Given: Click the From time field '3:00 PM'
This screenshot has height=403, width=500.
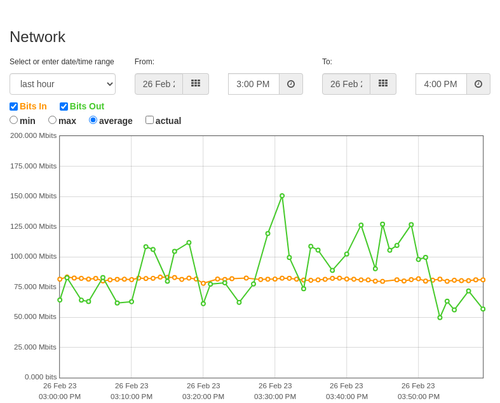Looking at the screenshot, I should (x=253, y=84).
